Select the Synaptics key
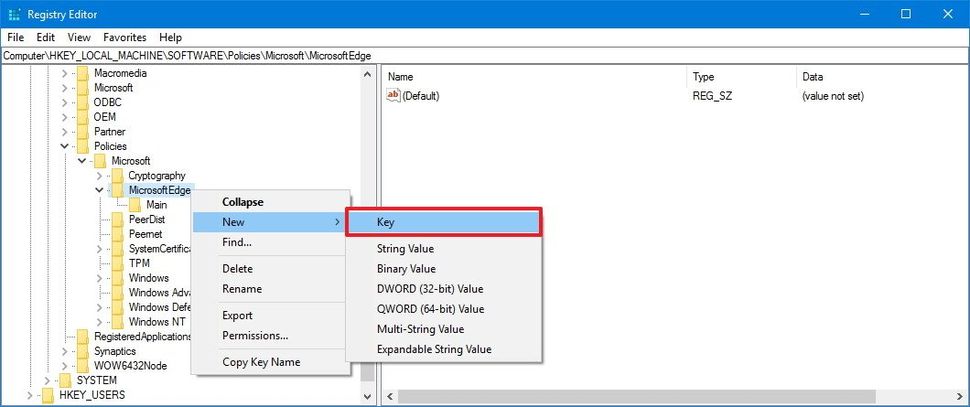 coord(115,351)
